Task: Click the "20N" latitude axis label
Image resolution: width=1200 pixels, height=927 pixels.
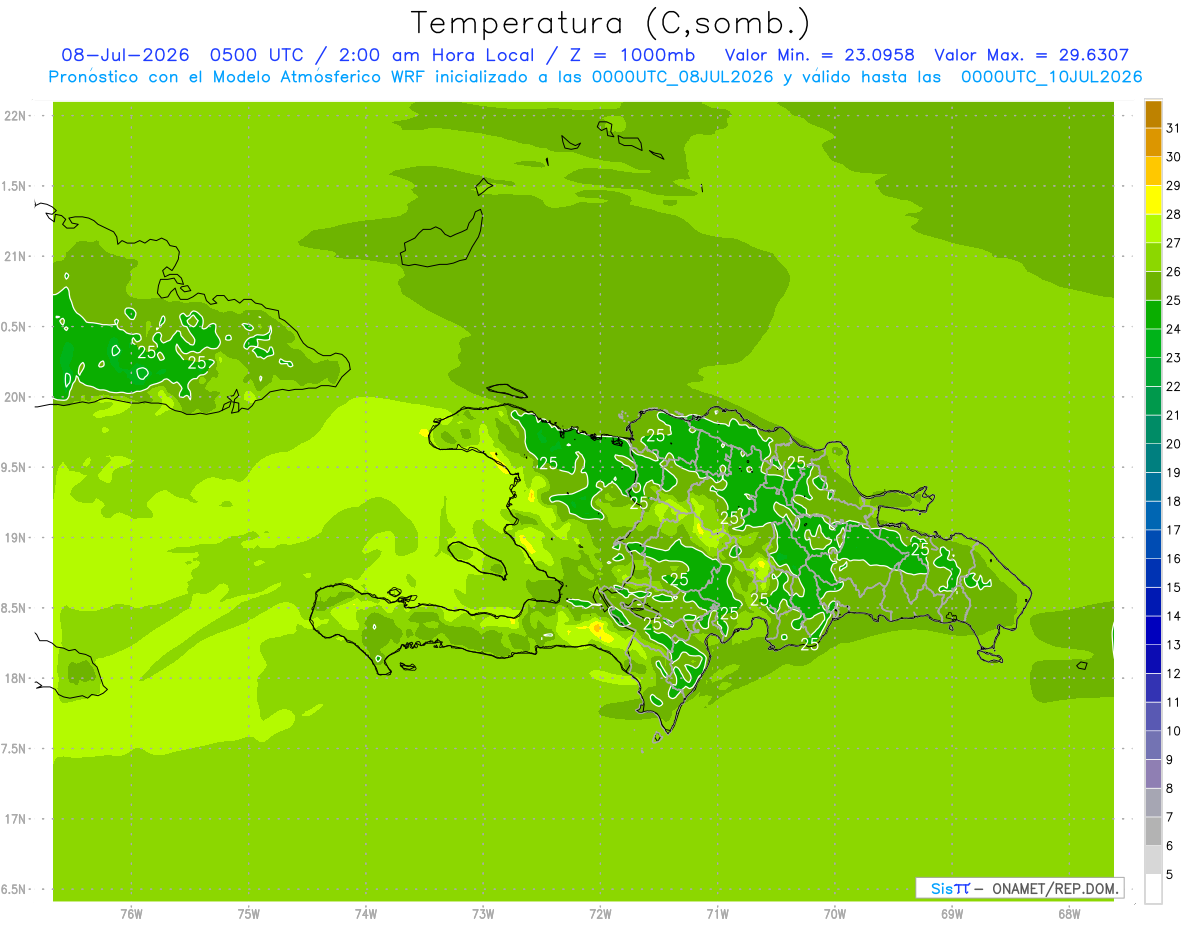Action: coord(17,398)
